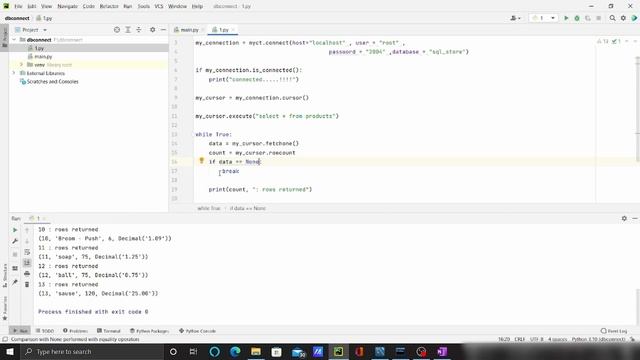Open Project panel options gear
Image resolution: width=640 pixels, height=360 pixels.
click(x=153, y=30)
